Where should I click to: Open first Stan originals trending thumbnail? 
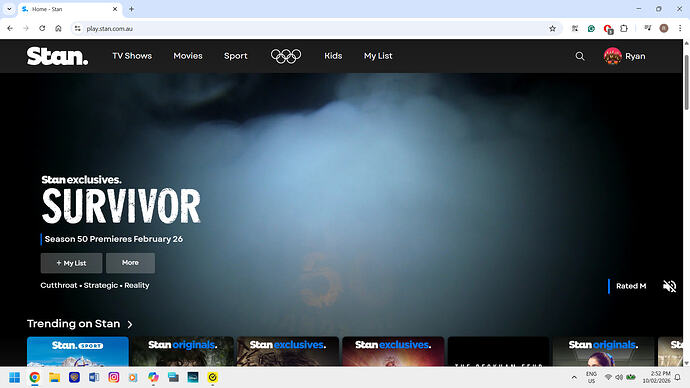click(x=183, y=351)
